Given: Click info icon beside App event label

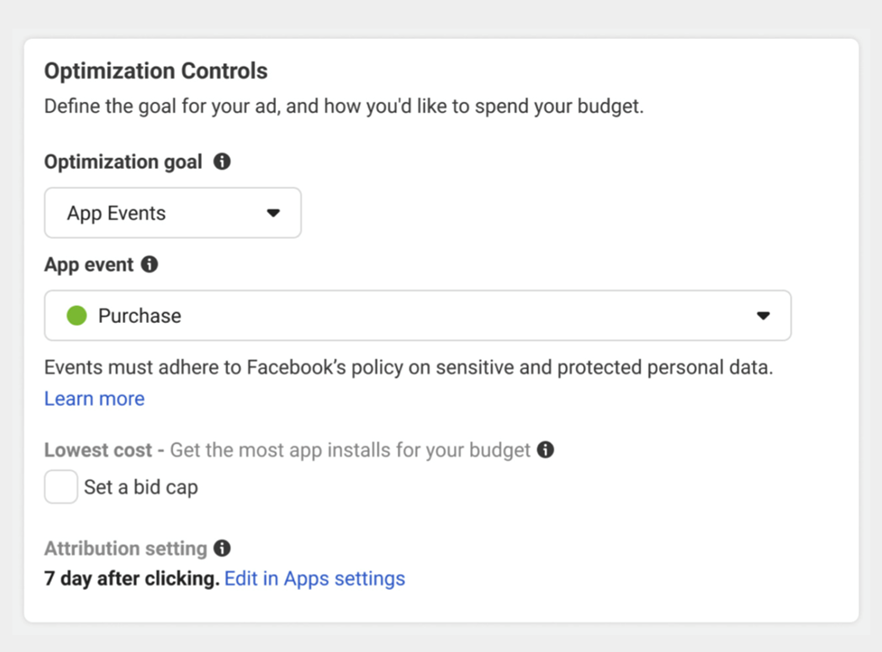Looking at the screenshot, I should click(150, 264).
